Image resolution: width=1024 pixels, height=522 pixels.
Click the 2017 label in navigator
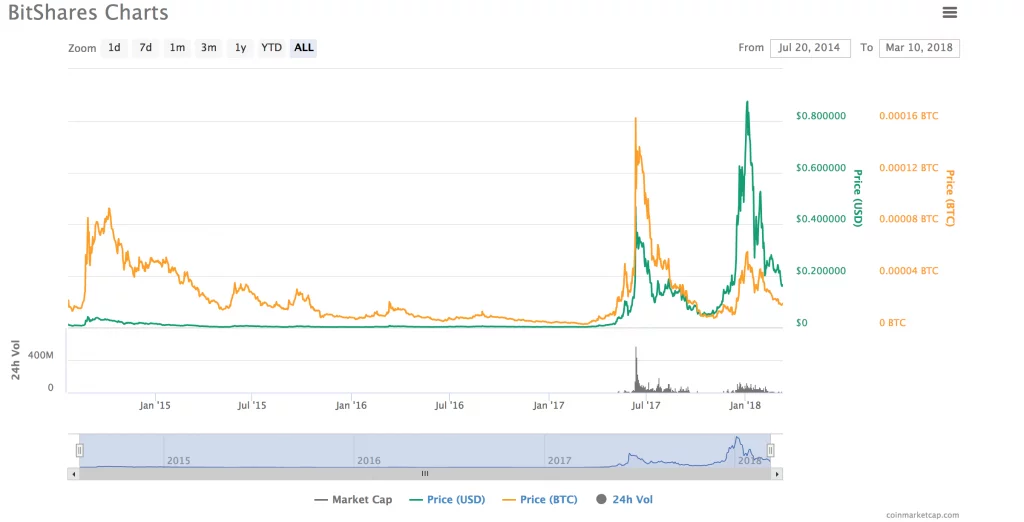[560, 461]
